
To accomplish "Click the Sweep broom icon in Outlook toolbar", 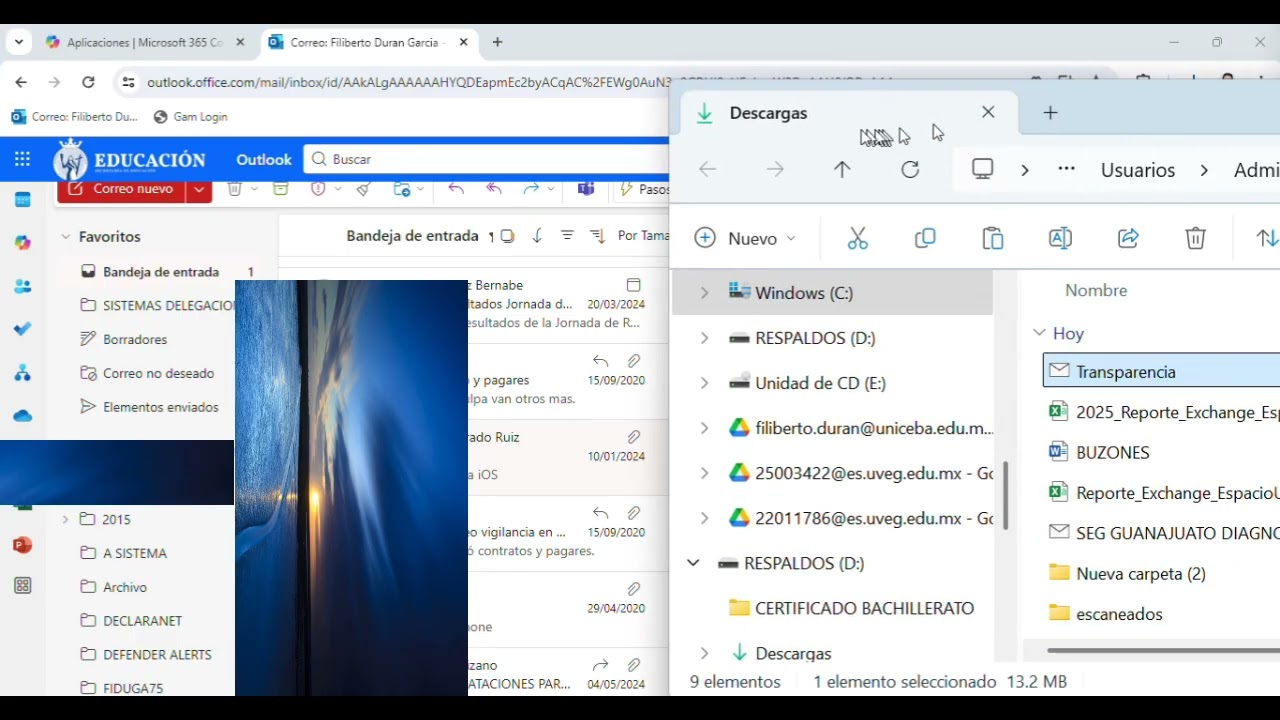I will point(363,189).
